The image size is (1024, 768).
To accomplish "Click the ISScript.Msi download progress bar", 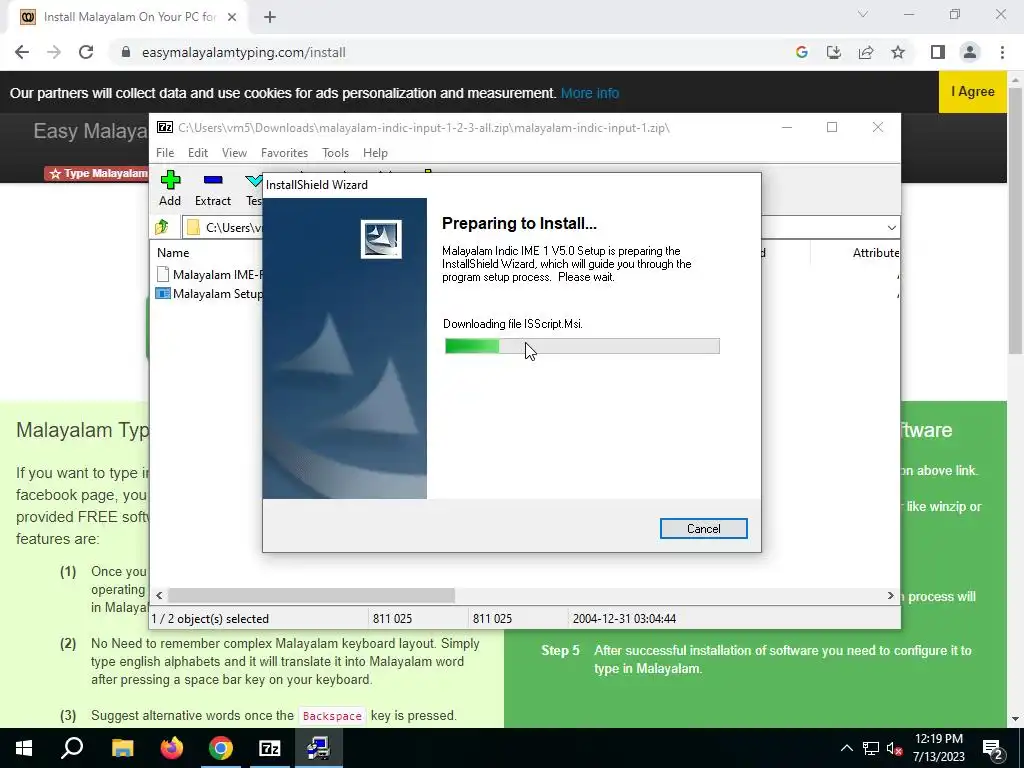I will point(582,346).
